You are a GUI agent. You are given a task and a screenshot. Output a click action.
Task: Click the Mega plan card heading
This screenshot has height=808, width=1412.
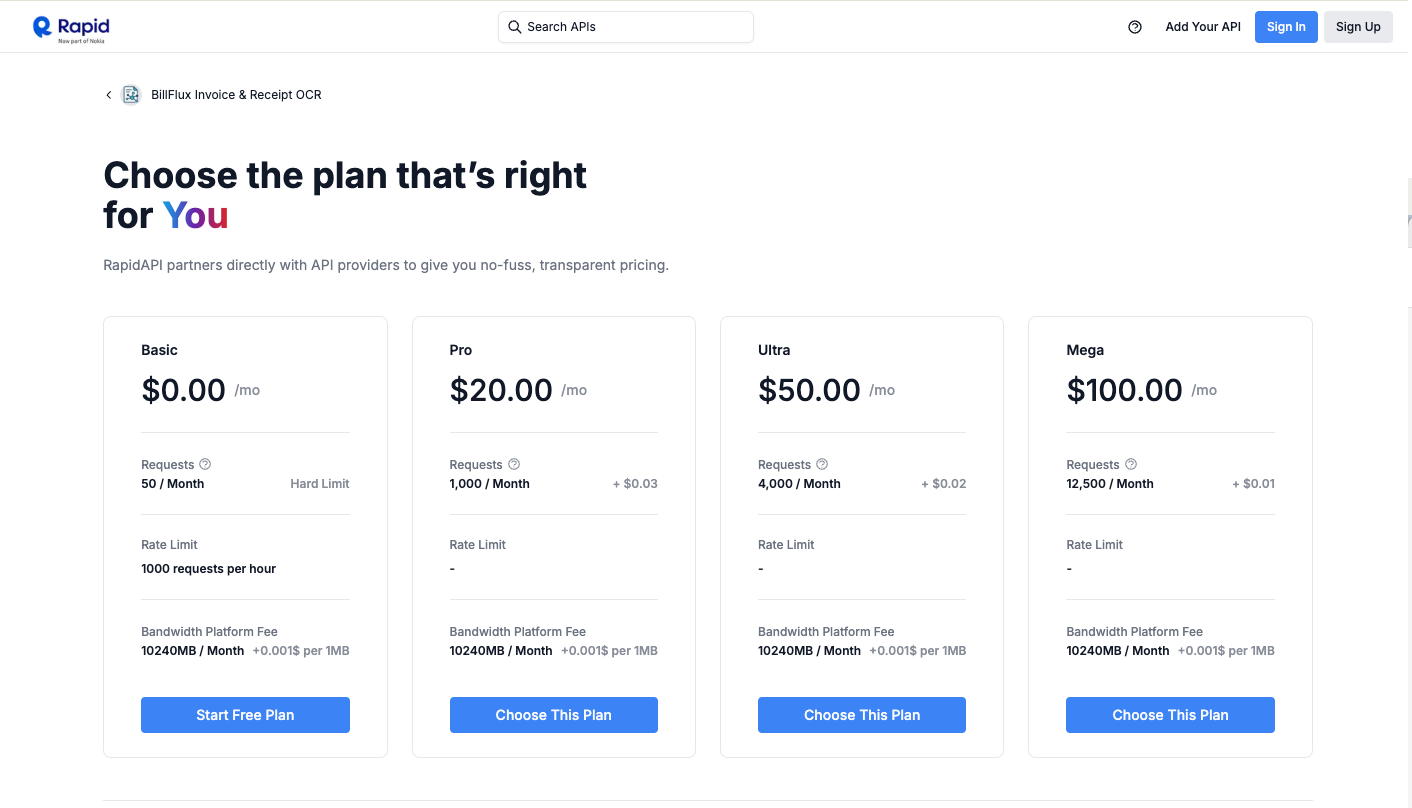click(1085, 350)
